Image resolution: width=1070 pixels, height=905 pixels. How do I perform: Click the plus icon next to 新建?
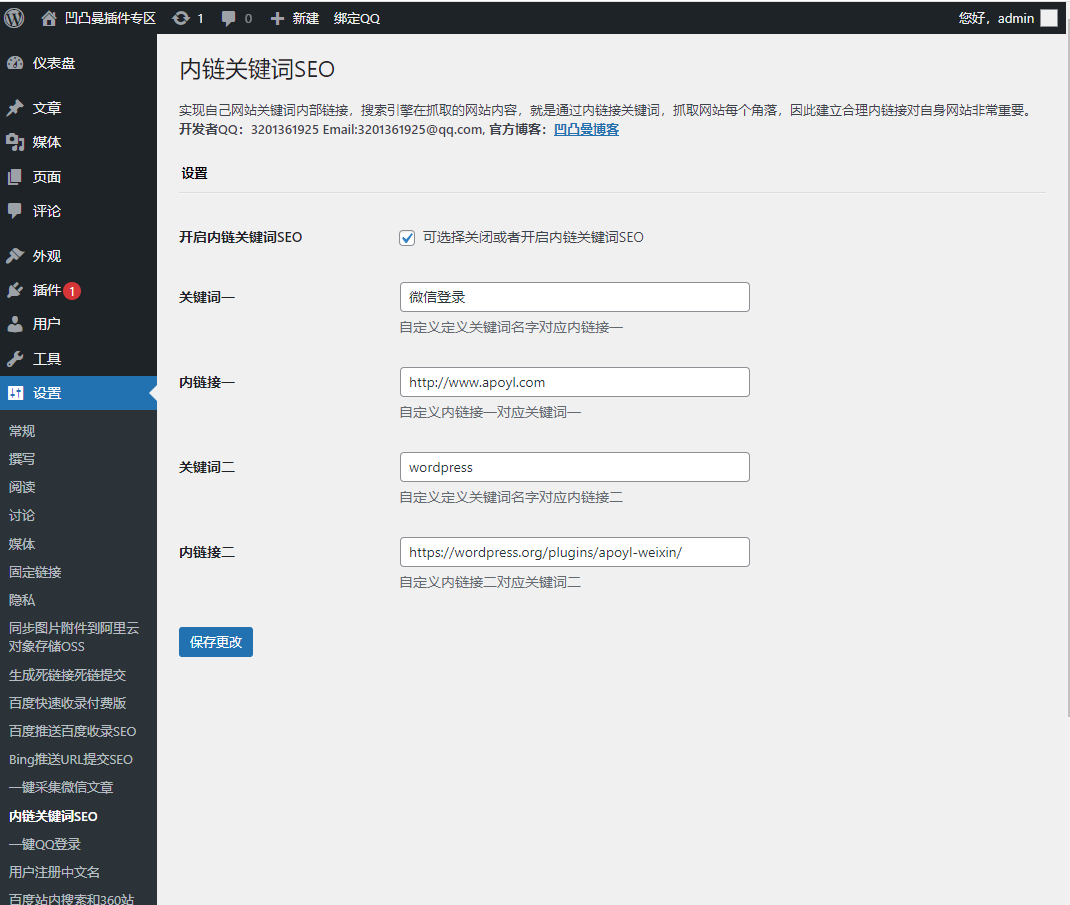click(277, 18)
